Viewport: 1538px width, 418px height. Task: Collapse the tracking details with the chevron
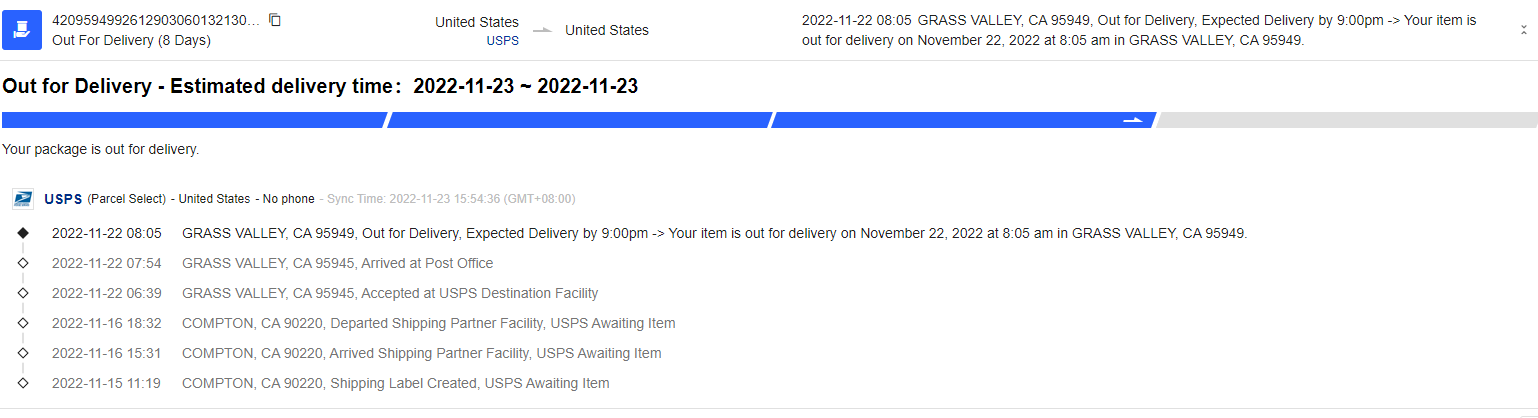1523,30
